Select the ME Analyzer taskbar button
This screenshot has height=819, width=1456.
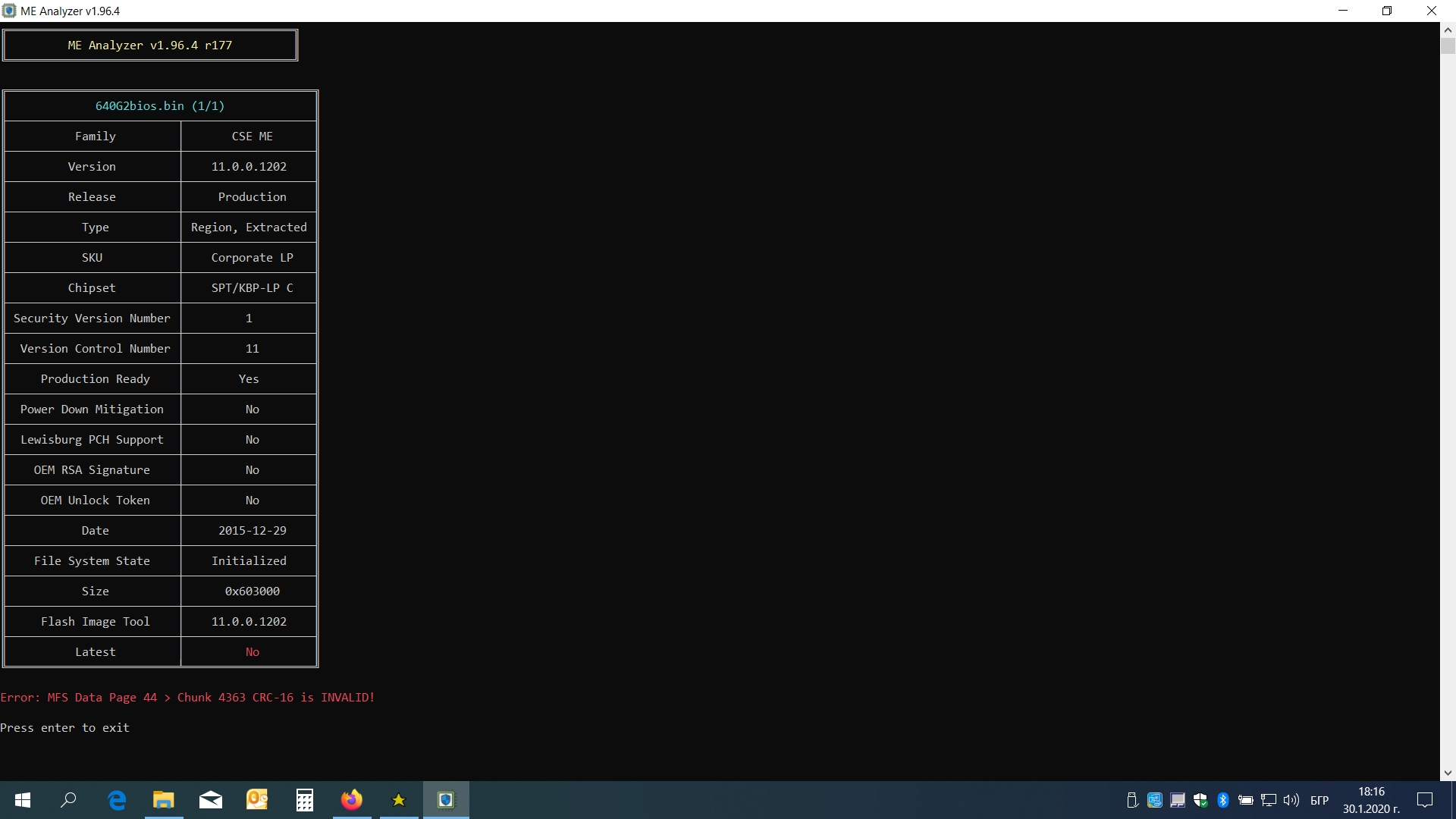(446, 800)
